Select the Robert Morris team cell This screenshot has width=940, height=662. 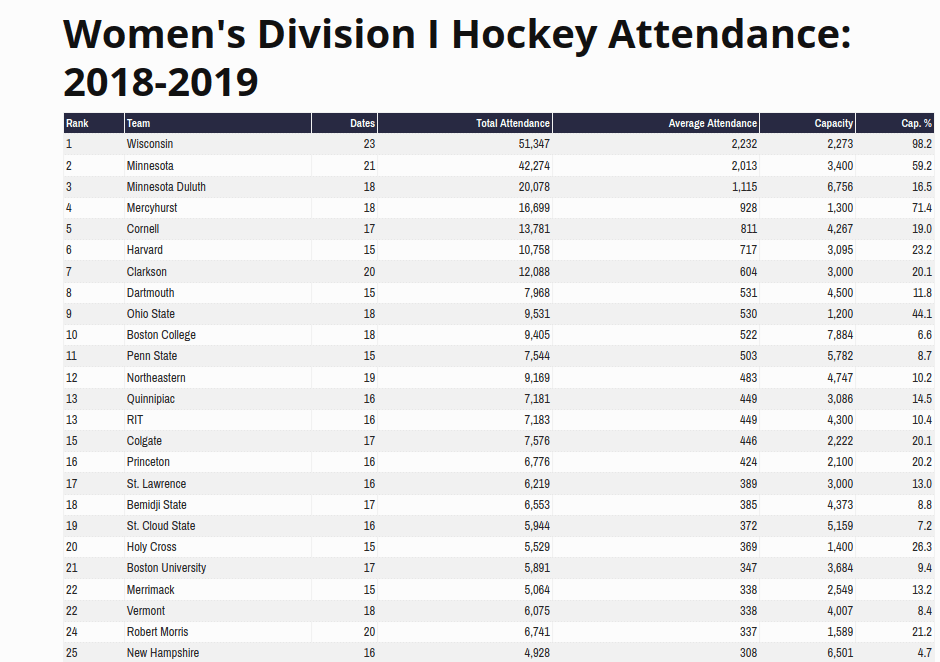pyautogui.click(x=157, y=632)
